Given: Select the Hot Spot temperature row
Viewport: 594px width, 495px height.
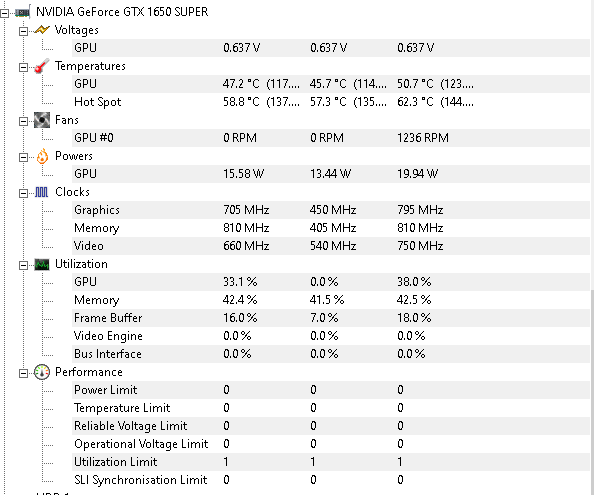Looking at the screenshot, I should point(331,102).
